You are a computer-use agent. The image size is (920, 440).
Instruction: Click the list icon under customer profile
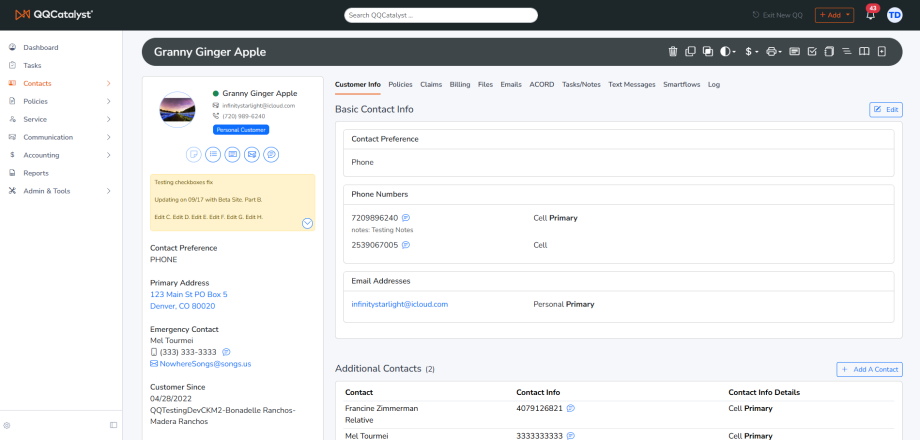pyautogui.click(x=213, y=154)
